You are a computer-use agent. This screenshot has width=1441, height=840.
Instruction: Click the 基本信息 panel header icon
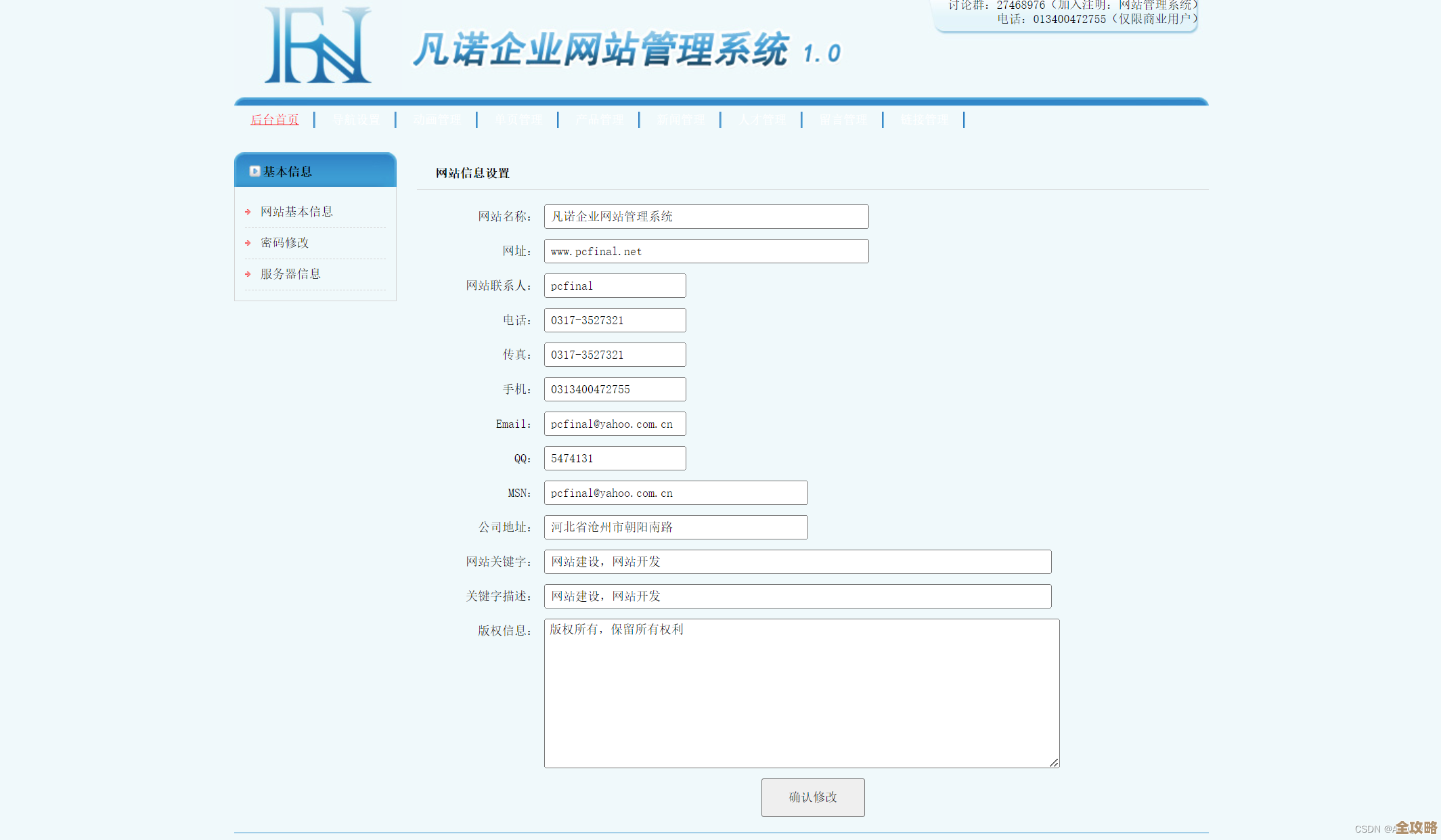[254, 171]
